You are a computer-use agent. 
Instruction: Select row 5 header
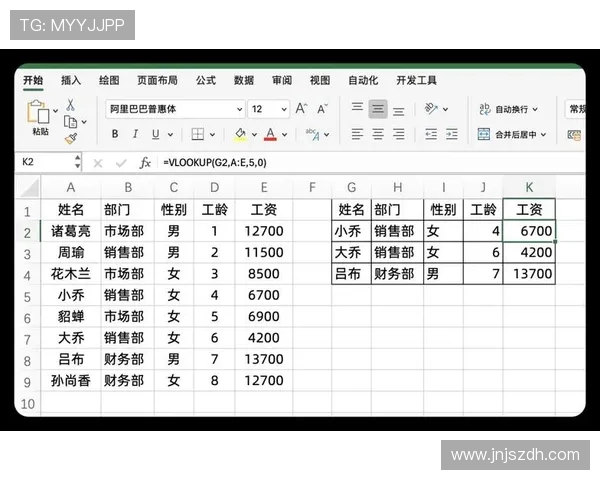28,297
